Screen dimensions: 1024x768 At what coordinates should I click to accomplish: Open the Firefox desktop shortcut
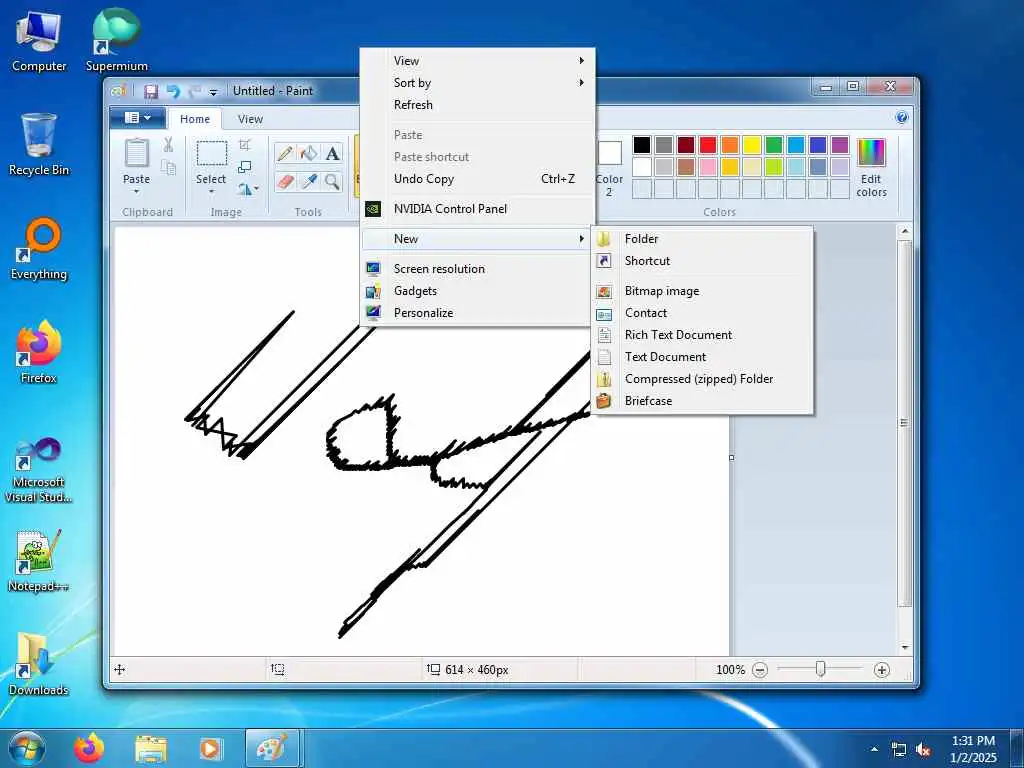pos(39,353)
